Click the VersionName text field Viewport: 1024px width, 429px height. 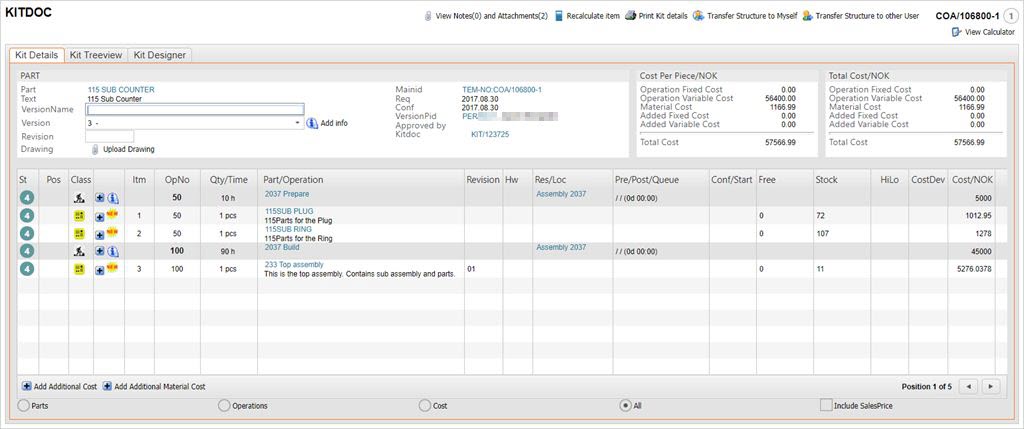click(x=195, y=110)
